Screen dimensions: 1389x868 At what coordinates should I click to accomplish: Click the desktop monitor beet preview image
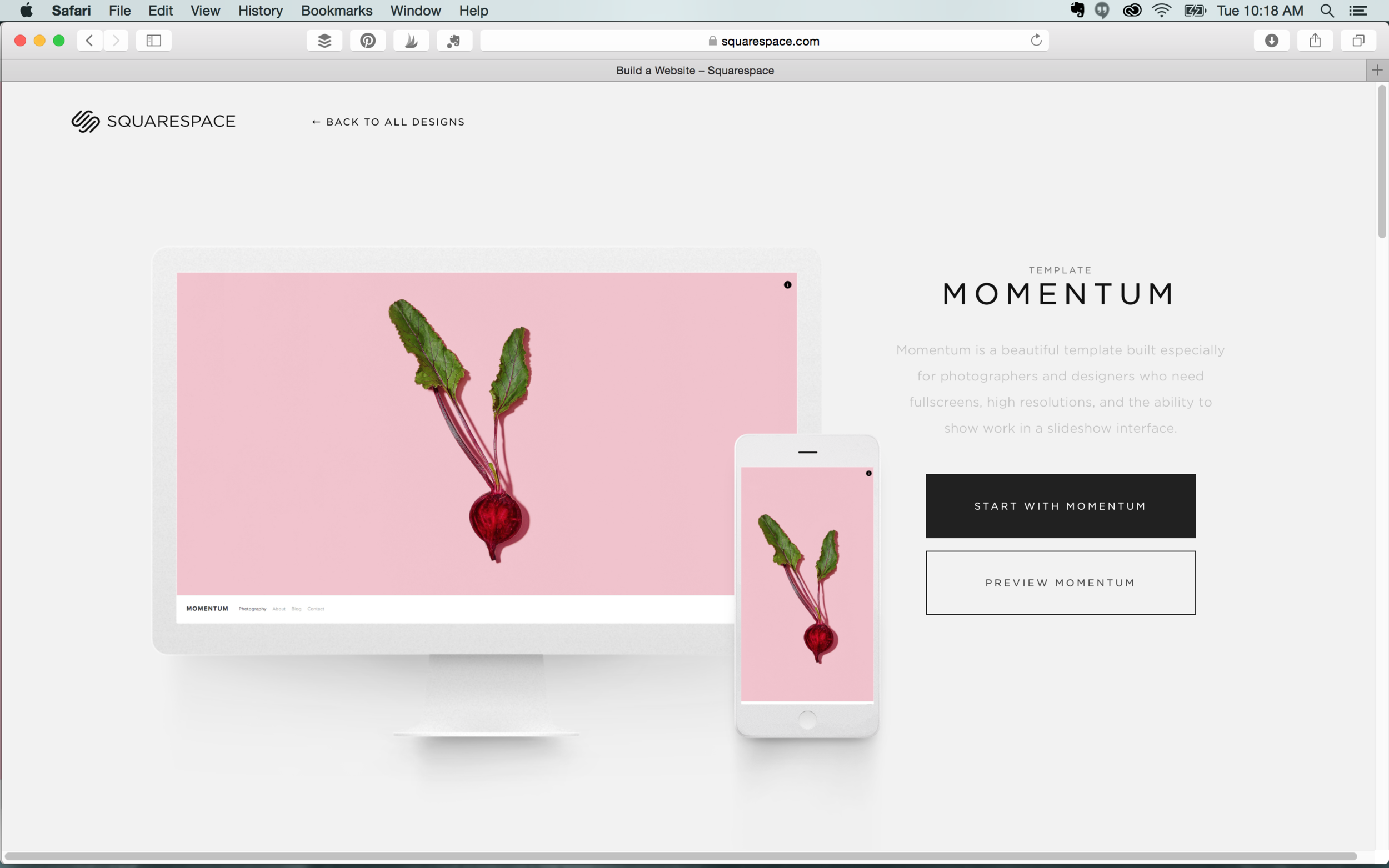(486, 434)
